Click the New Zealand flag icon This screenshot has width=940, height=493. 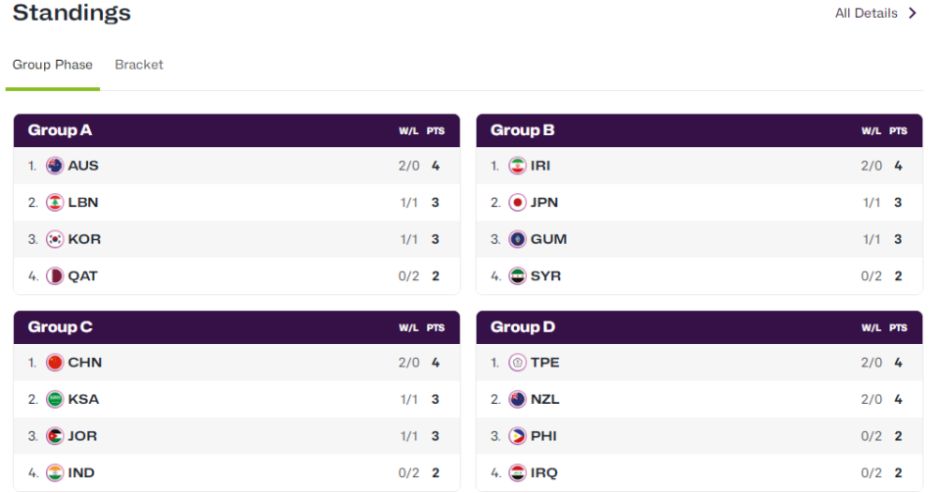517,400
